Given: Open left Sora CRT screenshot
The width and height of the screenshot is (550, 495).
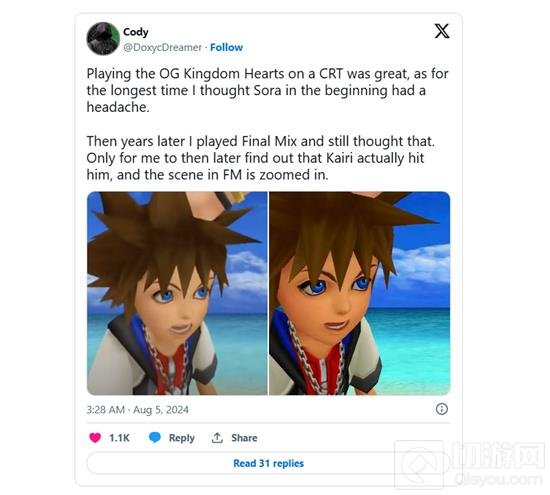Looking at the screenshot, I should coord(177,293).
